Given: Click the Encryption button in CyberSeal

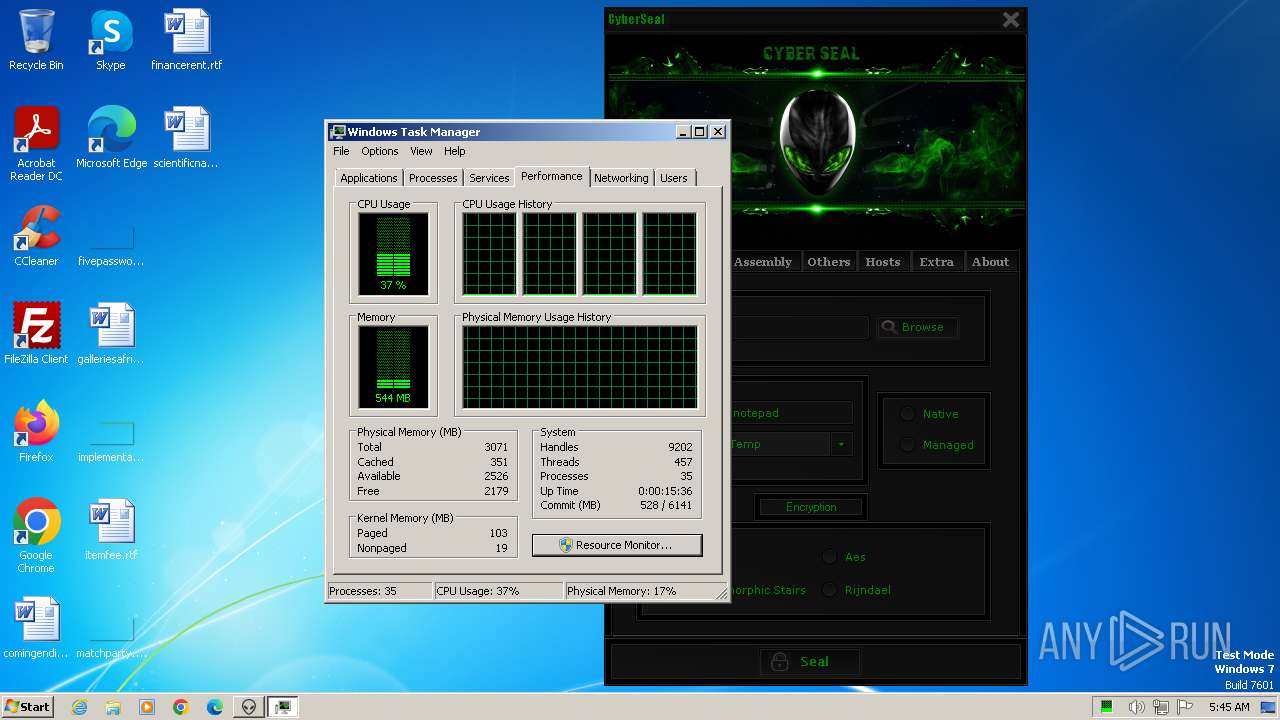Looking at the screenshot, I should 811,507.
